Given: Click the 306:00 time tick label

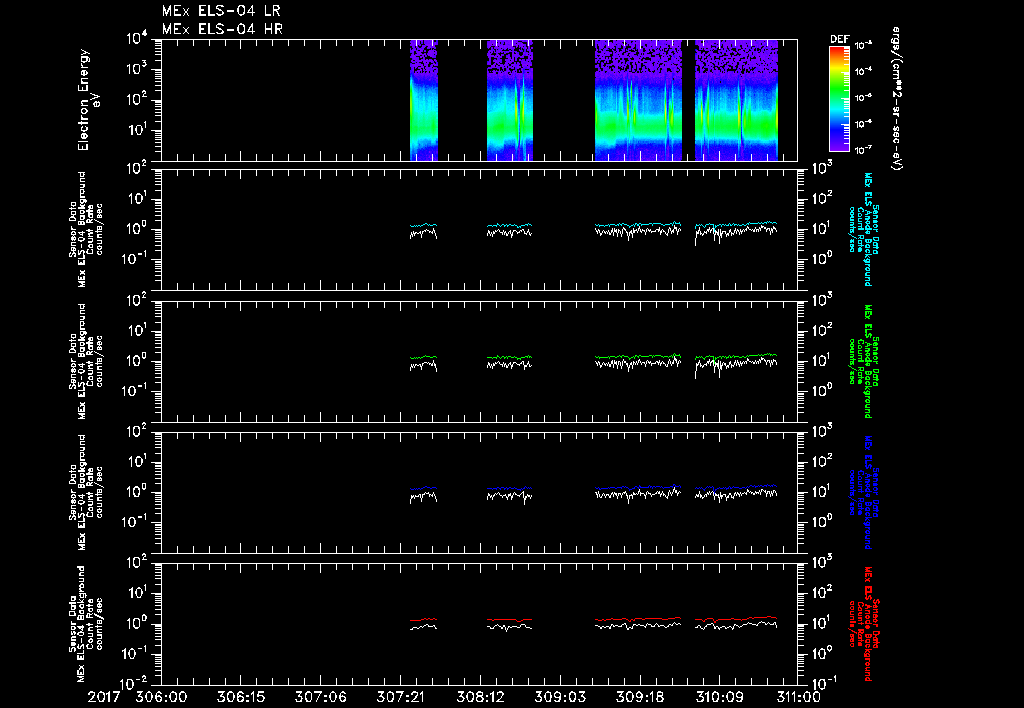Looking at the screenshot, I should 161,697.
